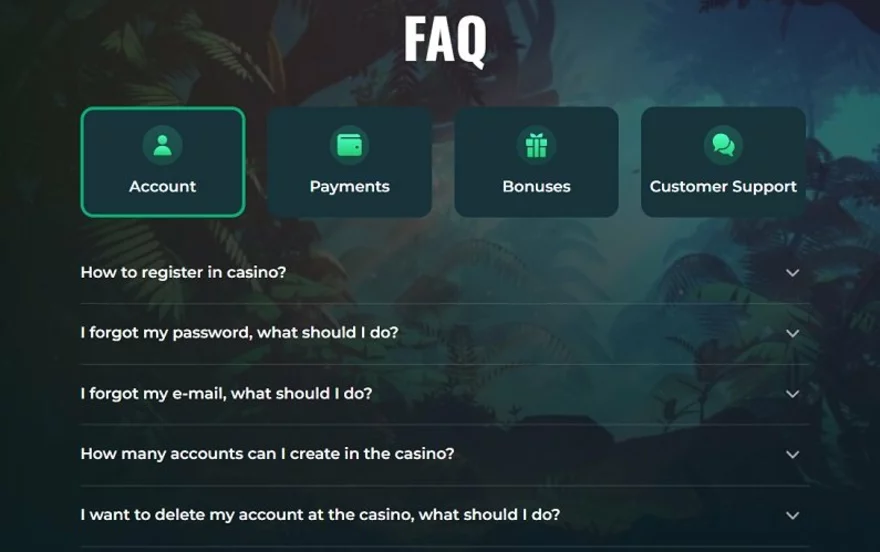Click the Account person icon
880x552 pixels.
pyautogui.click(x=163, y=145)
